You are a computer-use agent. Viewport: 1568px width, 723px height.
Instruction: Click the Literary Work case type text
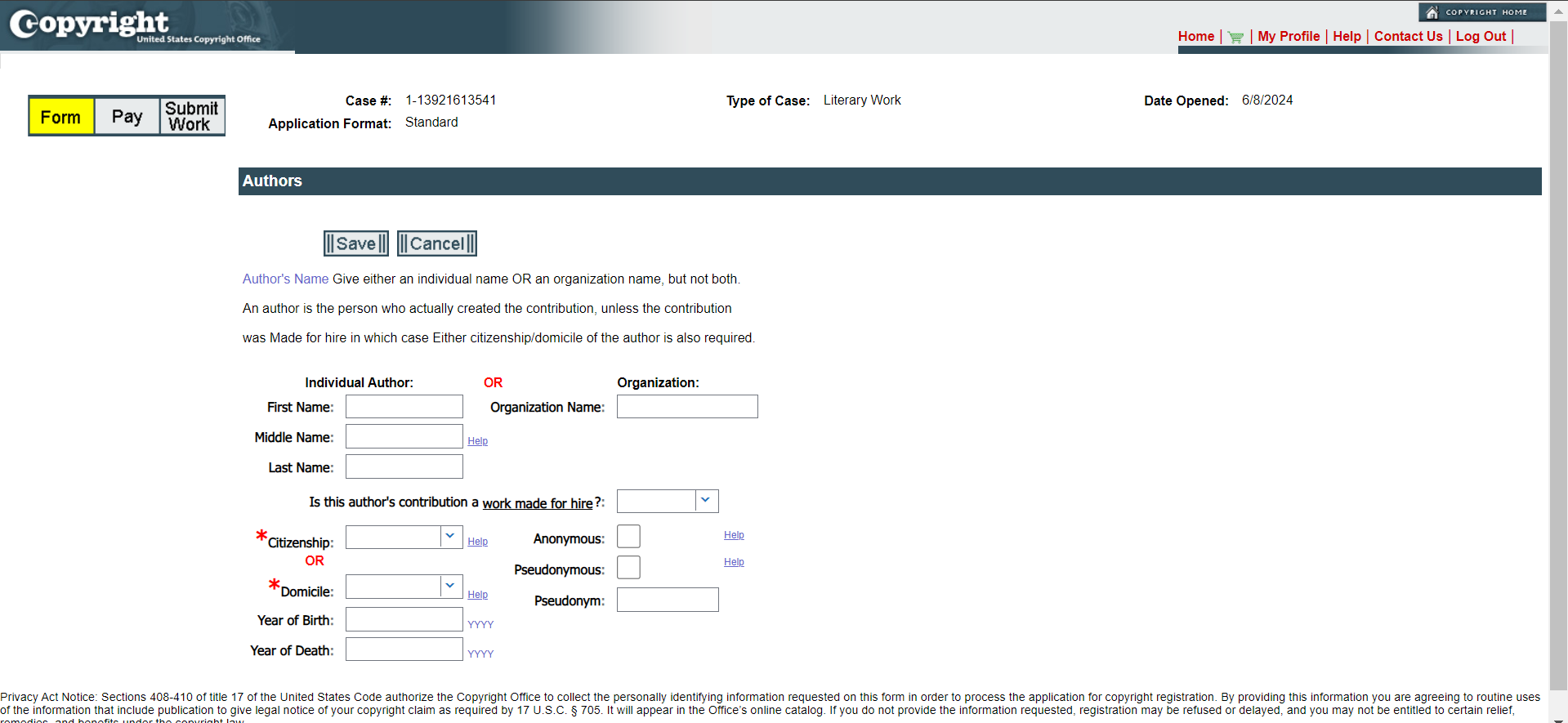tap(862, 100)
